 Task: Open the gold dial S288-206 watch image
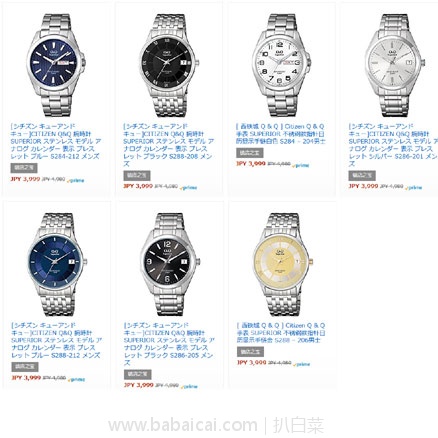click(283, 265)
